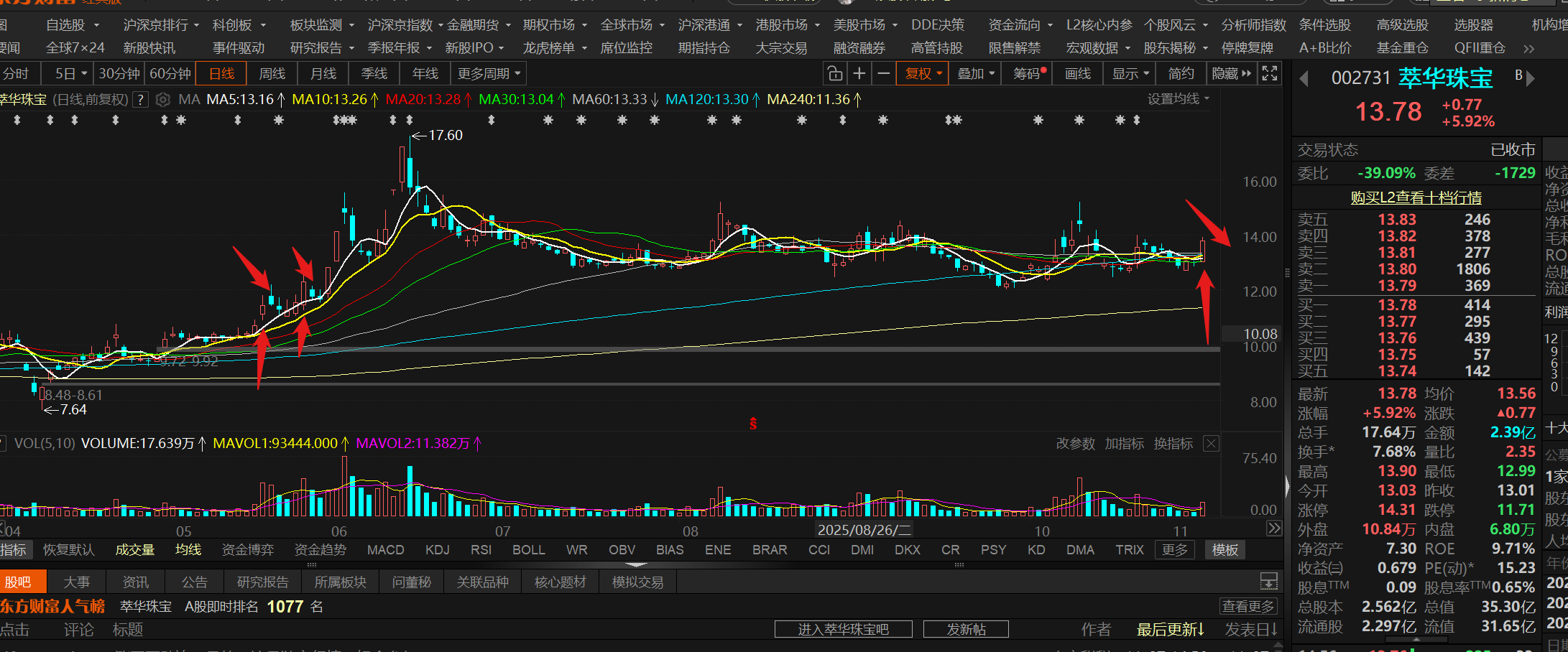
Task: Click the chart scroll-forward double arrow
Action: (1274, 528)
